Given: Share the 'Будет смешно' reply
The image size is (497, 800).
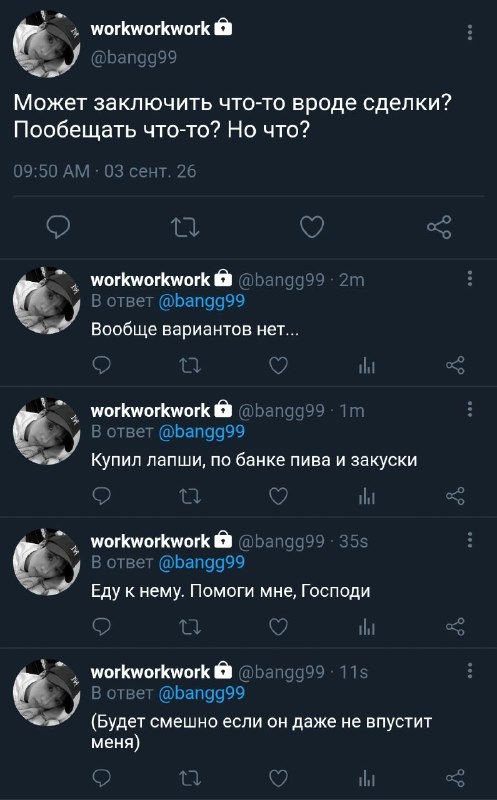Looking at the screenshot, I should 455,778.
